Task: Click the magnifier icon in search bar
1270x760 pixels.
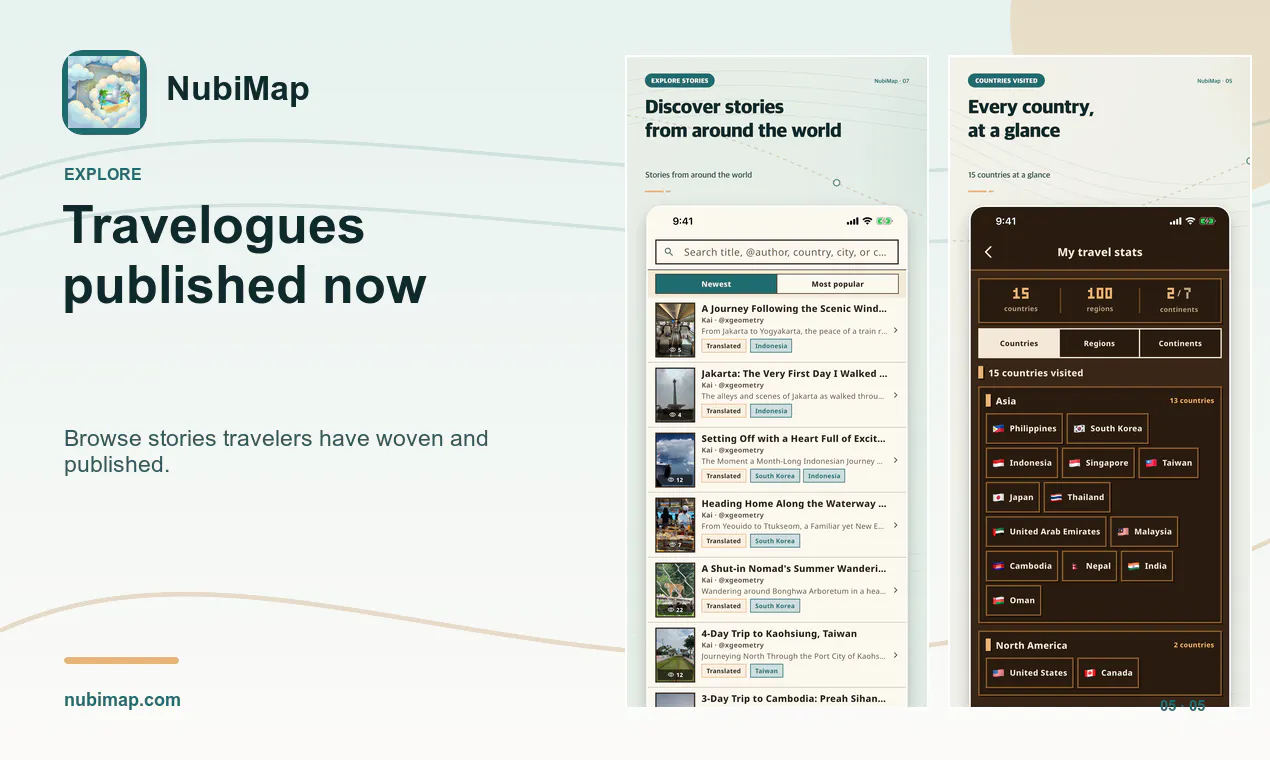Action: coord(669,253)
